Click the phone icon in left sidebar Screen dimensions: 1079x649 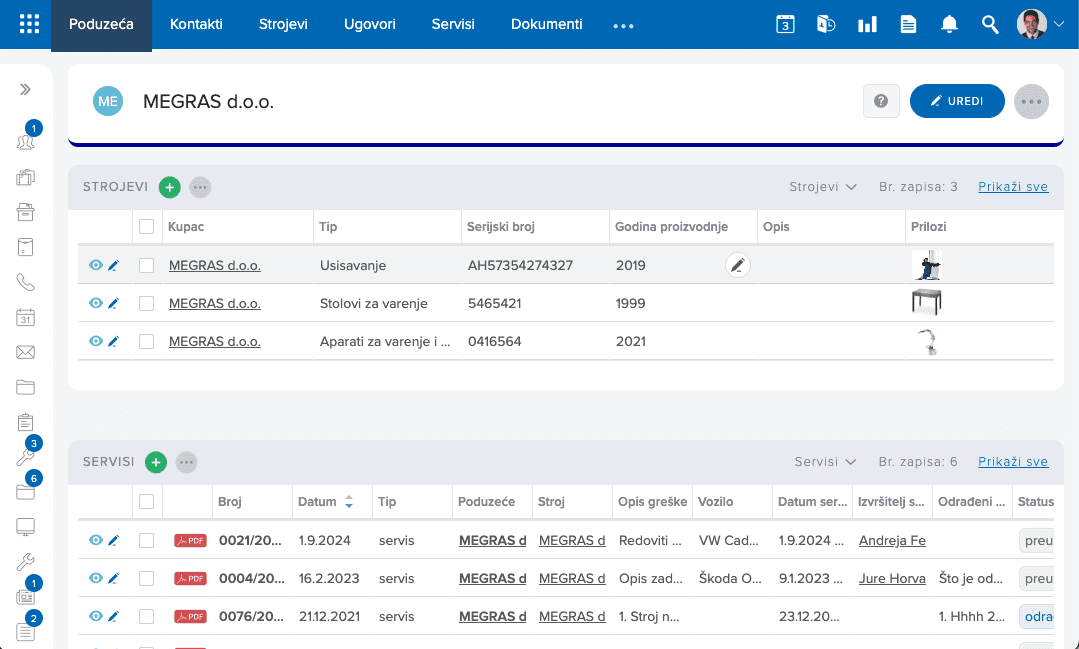[x=25, y=282]
